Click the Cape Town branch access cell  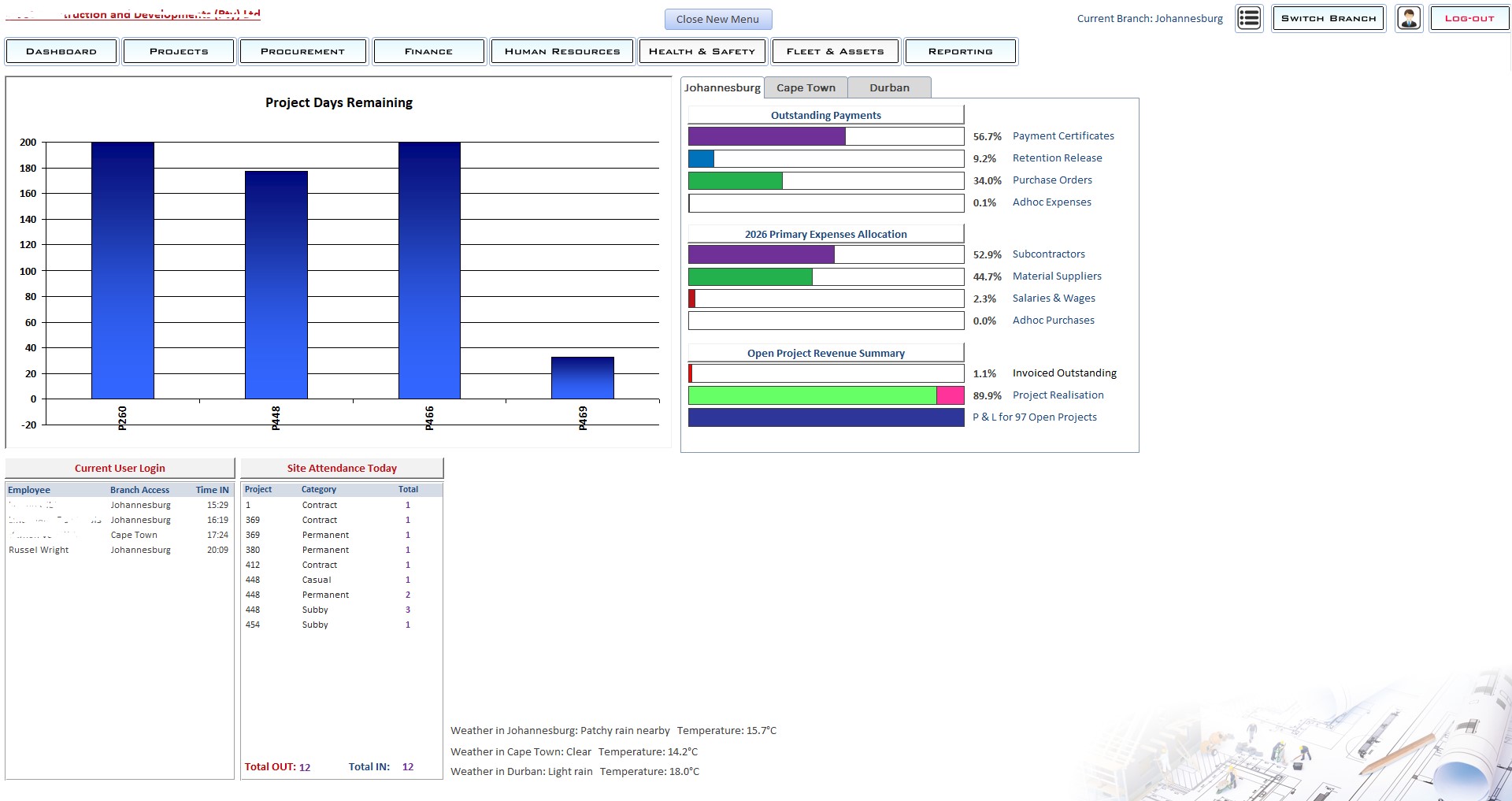pos(134,535)
